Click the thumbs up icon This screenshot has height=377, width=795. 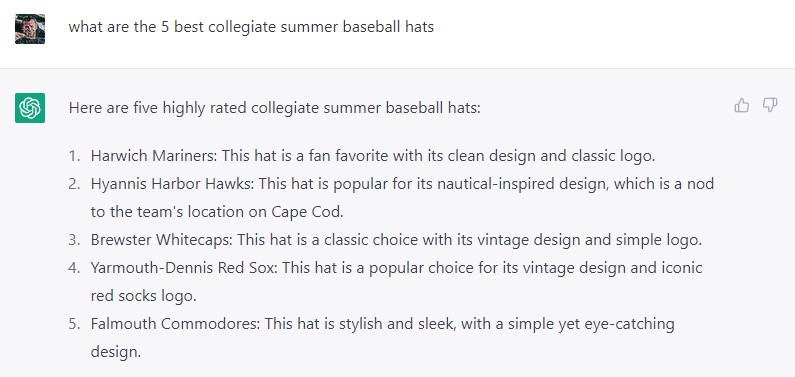pos(741,105)
